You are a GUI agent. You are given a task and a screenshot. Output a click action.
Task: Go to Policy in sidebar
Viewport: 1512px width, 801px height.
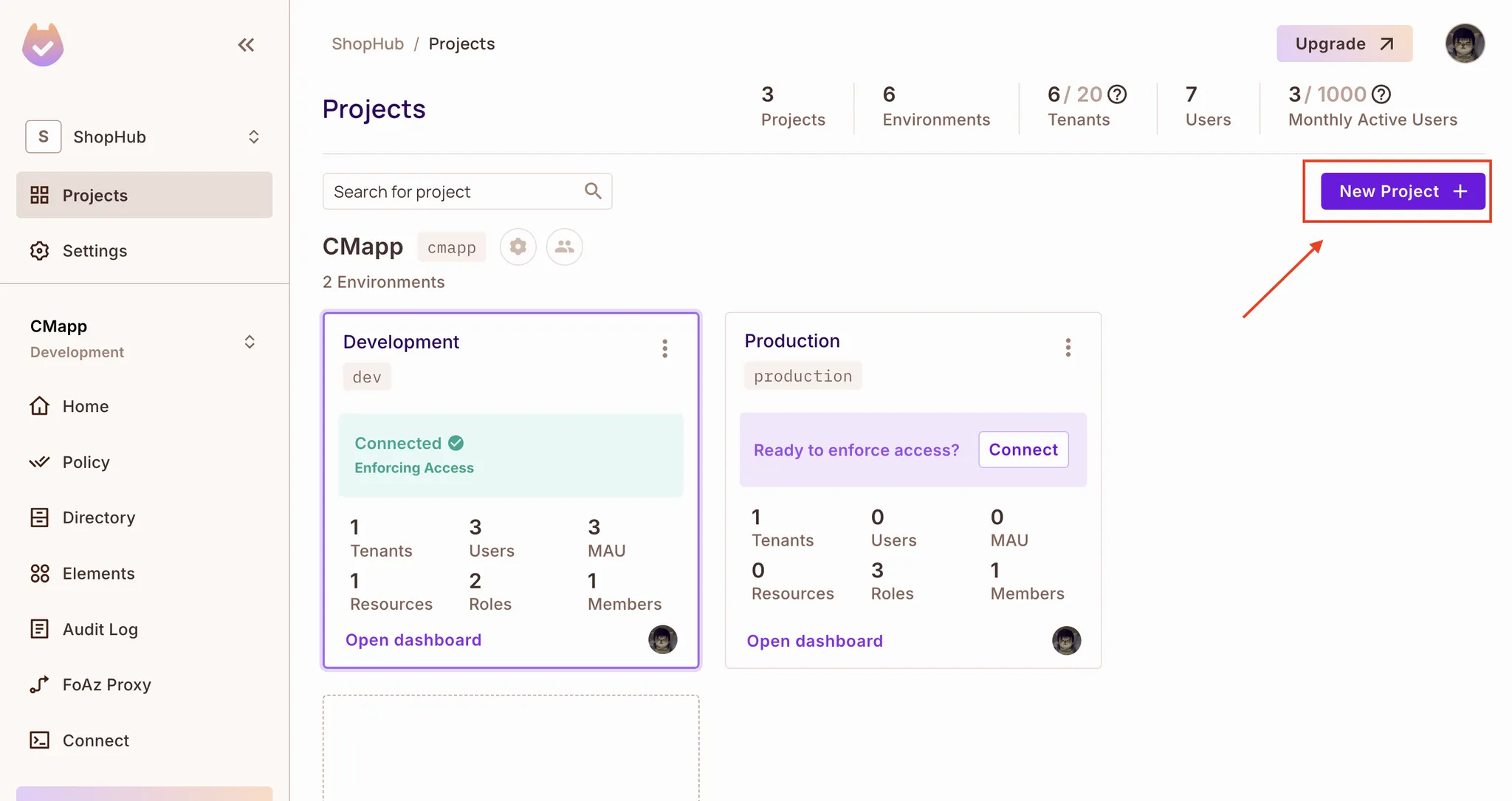pyautogui.click(x=86, y=462)
